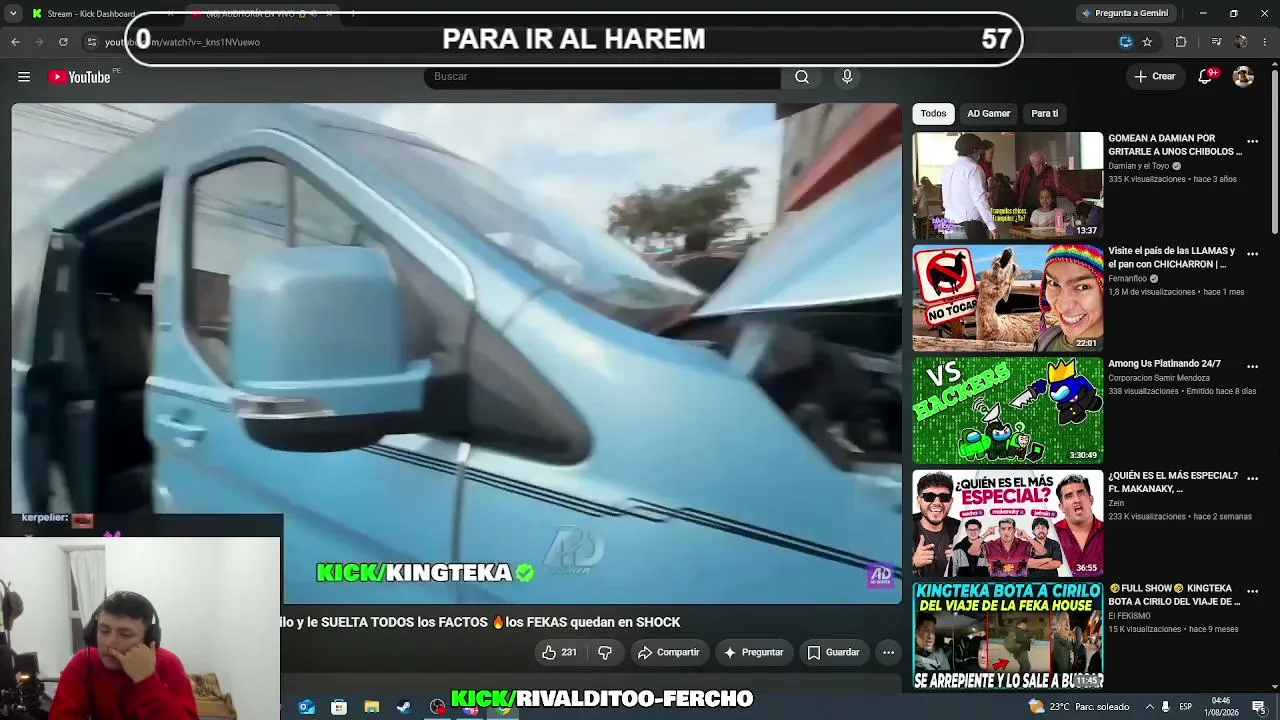Image resolution: width=1280 pixels, height=720 pixels.
Task: Open the Chrome profile avatar
Action: click(1241, 42)
